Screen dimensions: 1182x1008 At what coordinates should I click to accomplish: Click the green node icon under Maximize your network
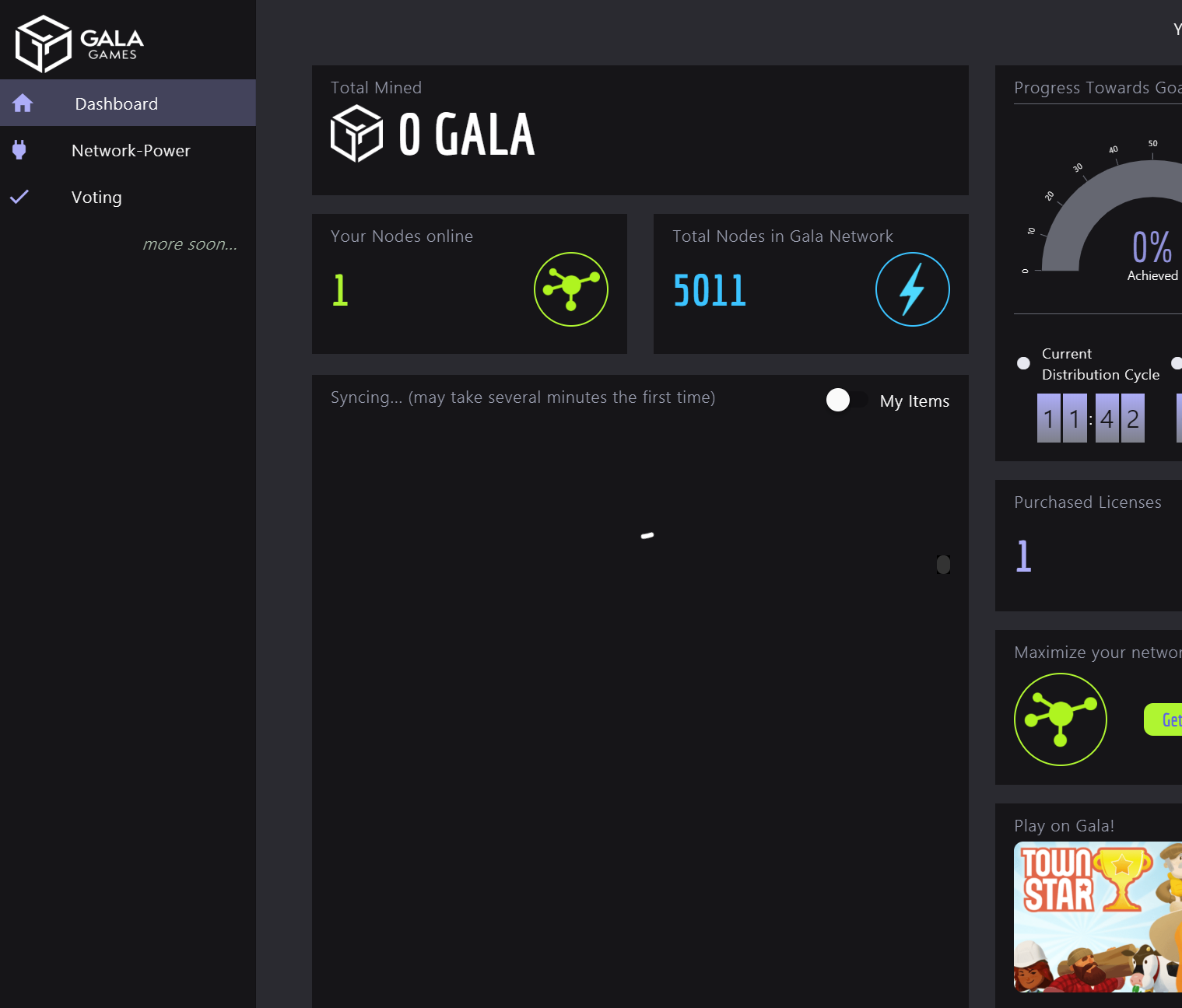[1061, 719]
